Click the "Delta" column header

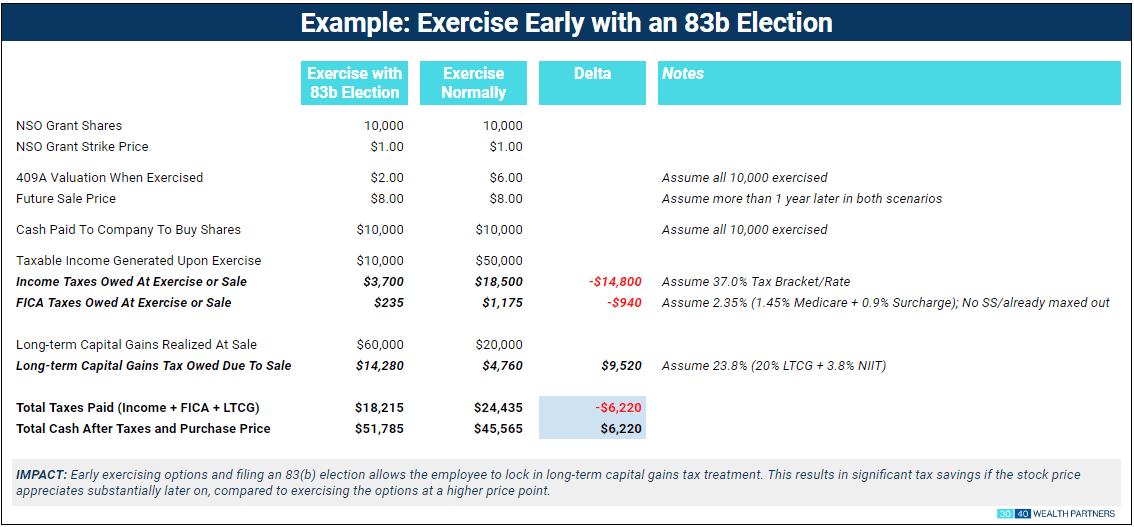592,74
